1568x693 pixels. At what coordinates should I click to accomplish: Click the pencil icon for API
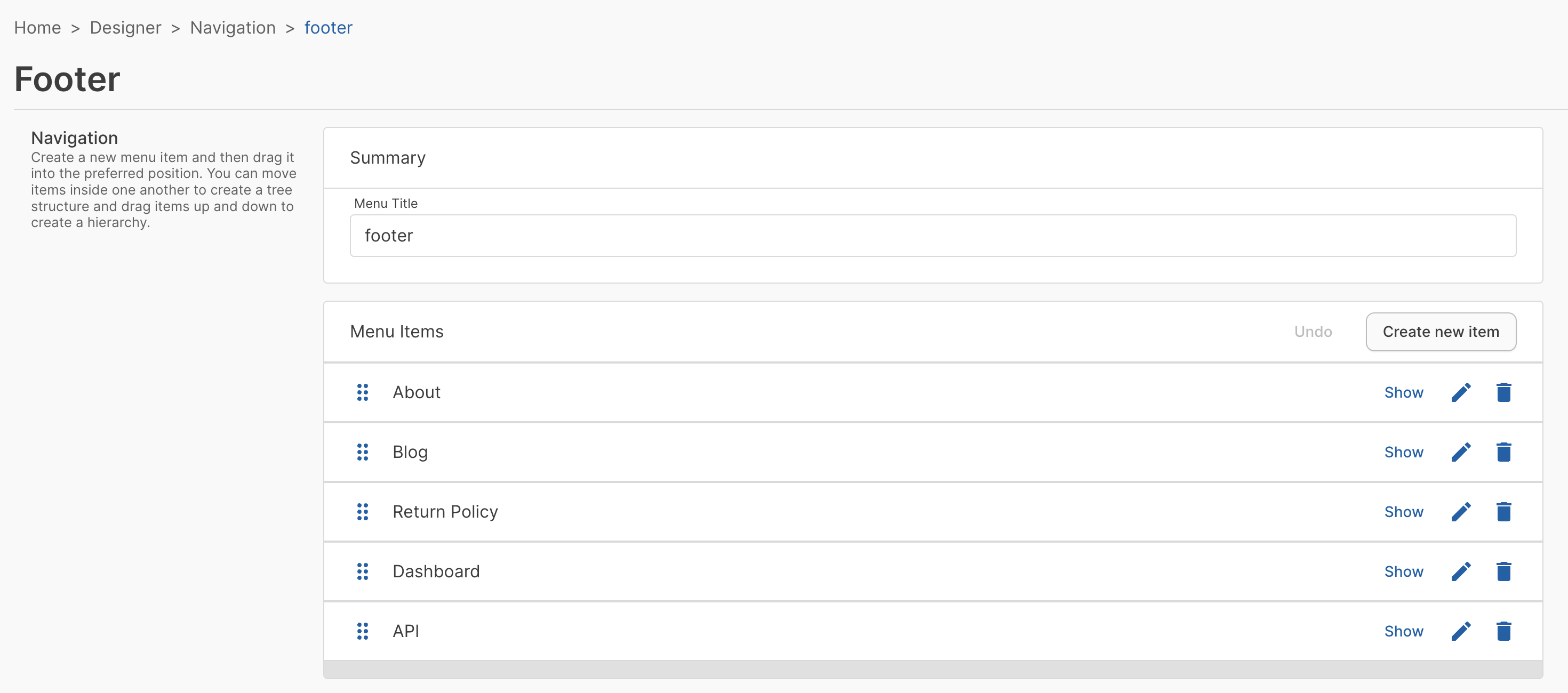pos(1460,631)
